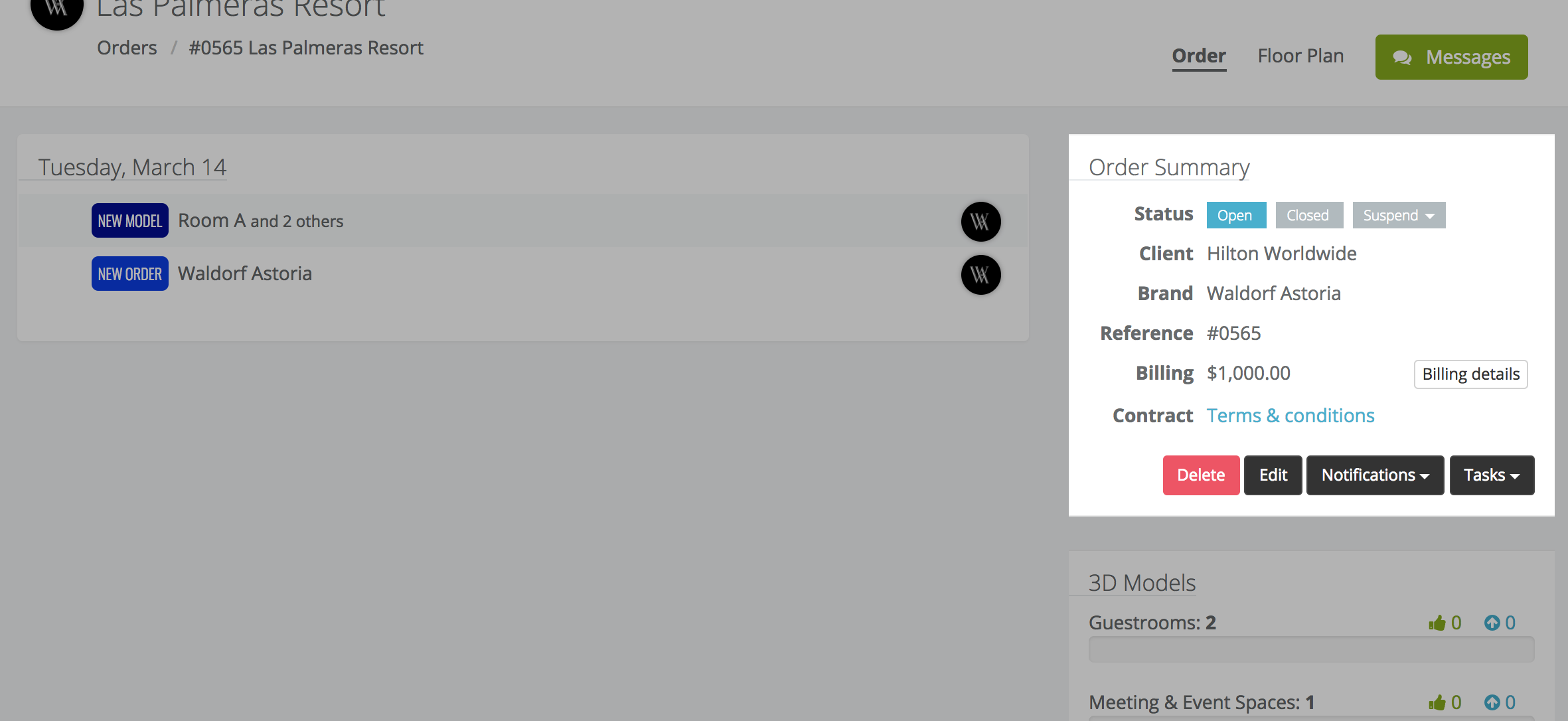Image resolution: width=1568 pixels, height=721 pixels.
Task: Click the Hilton Worldwide client name
Action: tap(1281, 254)
